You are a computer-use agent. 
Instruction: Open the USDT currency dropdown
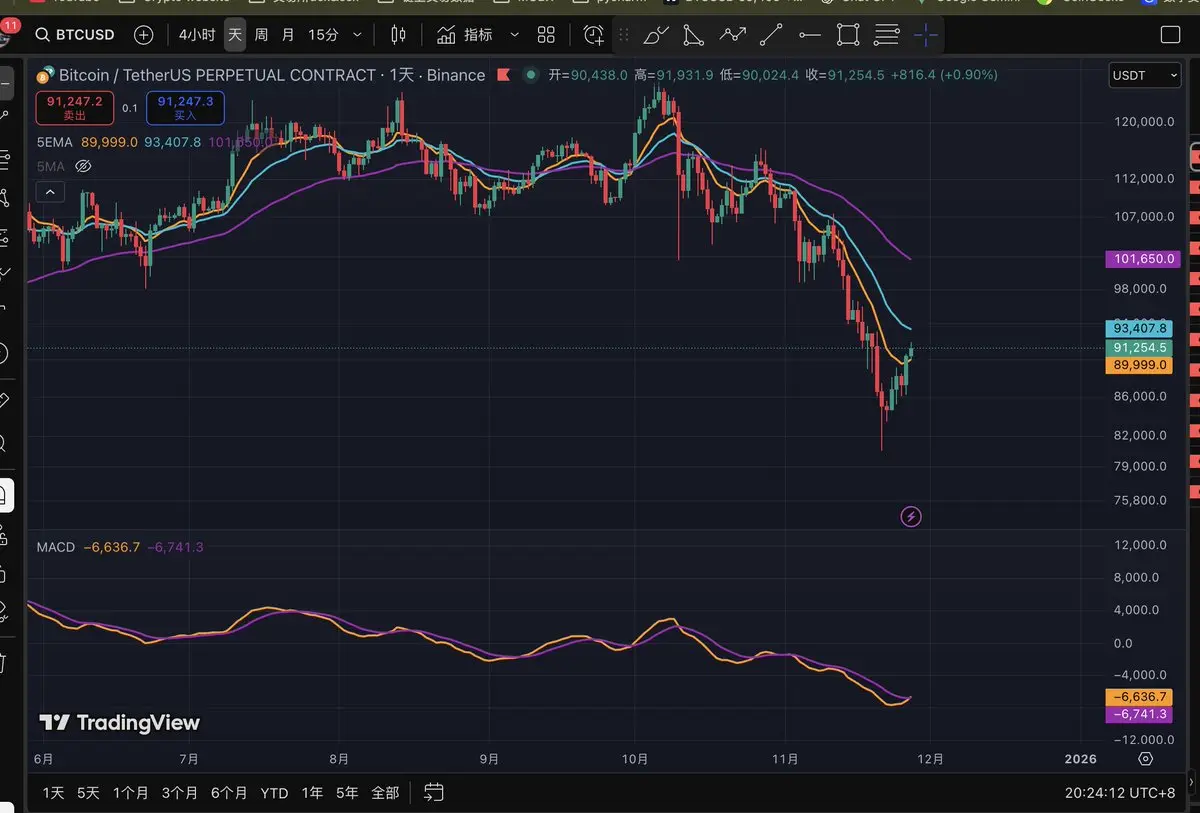1146,75
